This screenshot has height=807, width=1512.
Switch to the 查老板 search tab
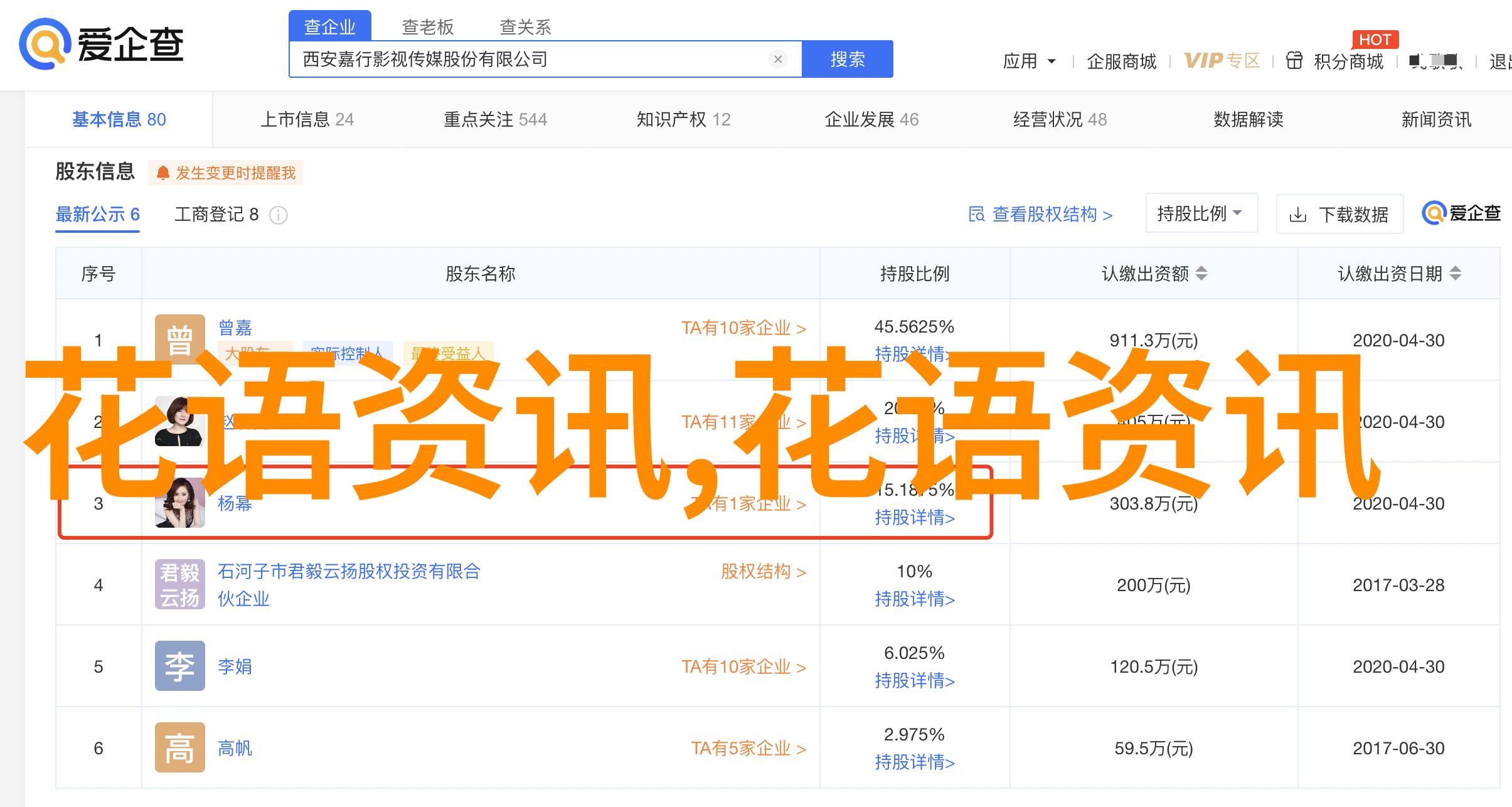click(428, 26)
